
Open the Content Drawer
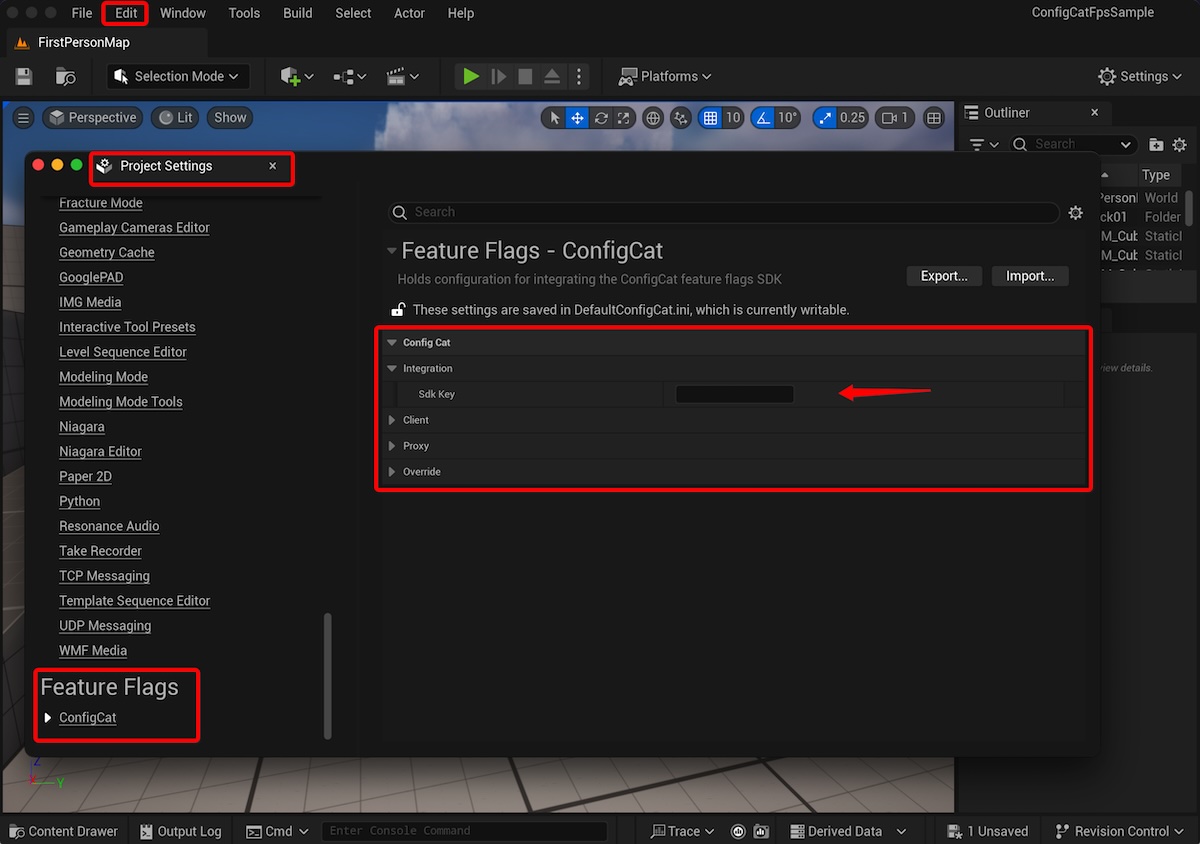[63, 830]
